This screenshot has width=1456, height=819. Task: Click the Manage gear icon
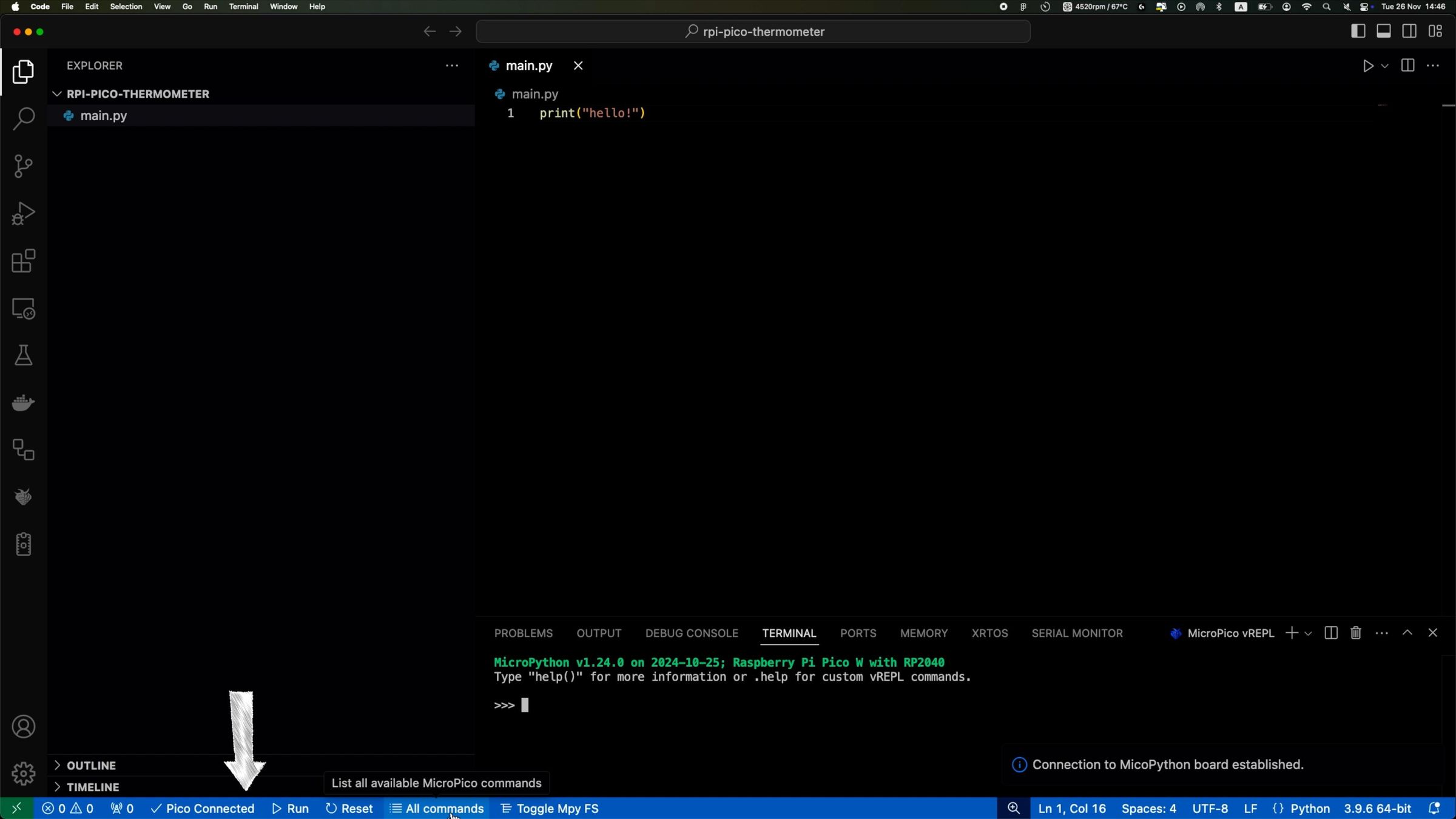23,773
